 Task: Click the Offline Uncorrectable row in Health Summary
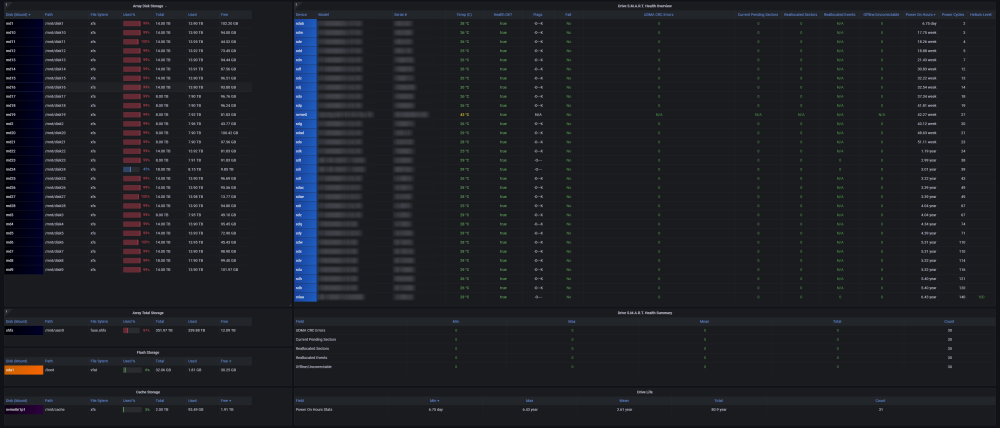click(645, 367)
